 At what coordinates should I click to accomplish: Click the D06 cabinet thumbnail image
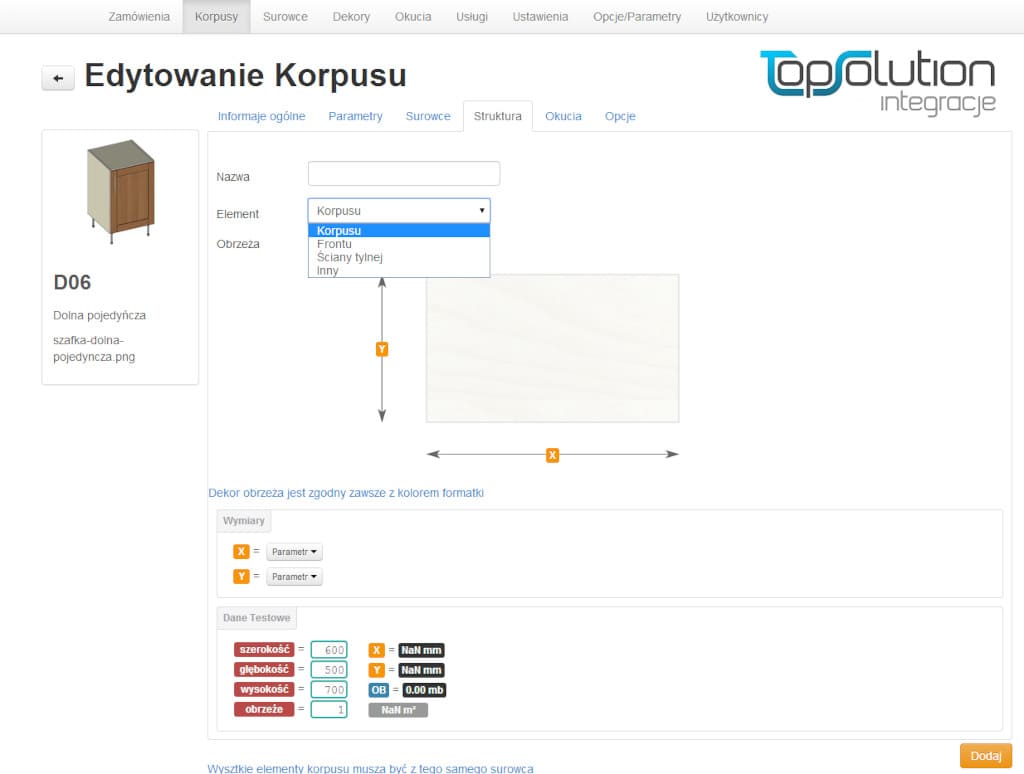click(x=118, y=192)
